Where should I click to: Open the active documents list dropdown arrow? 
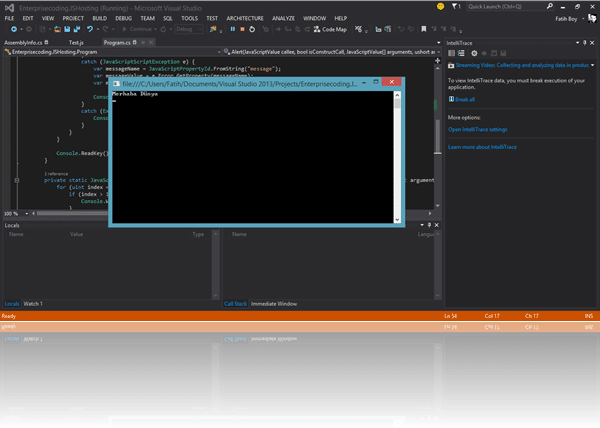[x=439, y=42]
